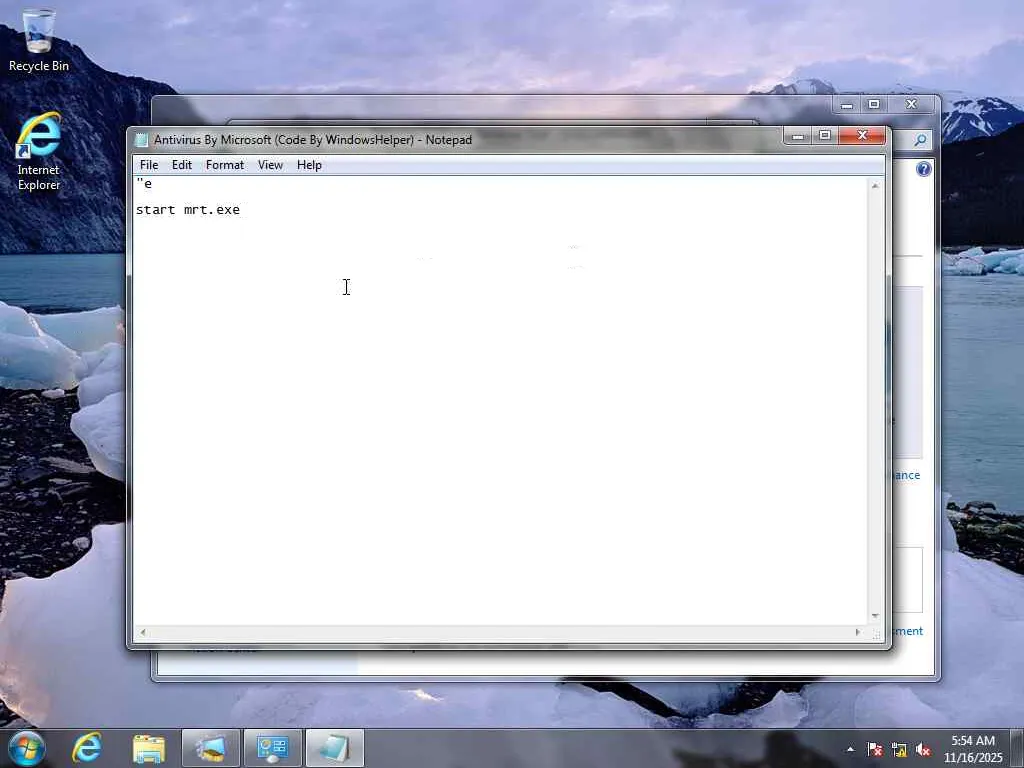Switch to the Control Panel taskbar button
1024x768 pixels.
click(272, 748)
